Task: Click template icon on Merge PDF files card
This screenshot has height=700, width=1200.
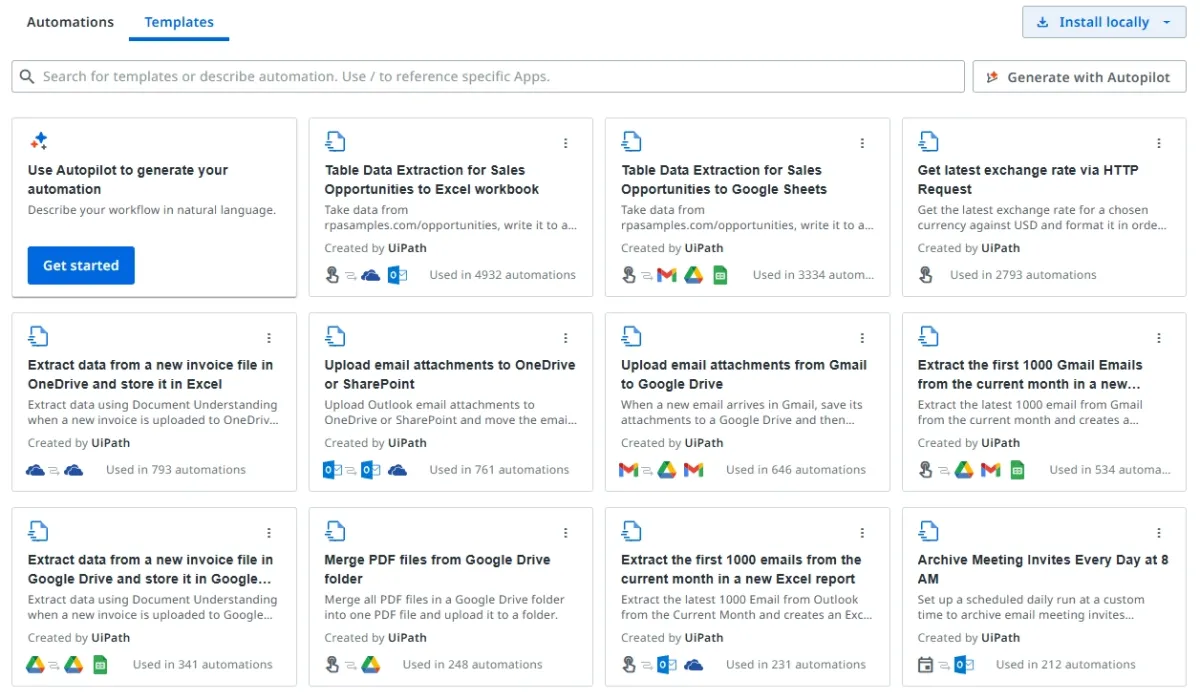Action: click(335, 531)
